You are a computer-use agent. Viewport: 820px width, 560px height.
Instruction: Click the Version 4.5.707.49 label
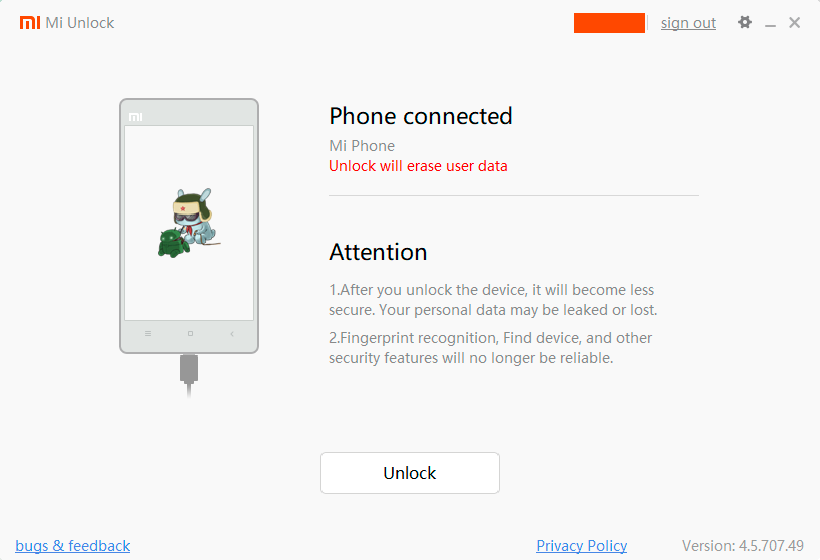(x=743, y=546)
